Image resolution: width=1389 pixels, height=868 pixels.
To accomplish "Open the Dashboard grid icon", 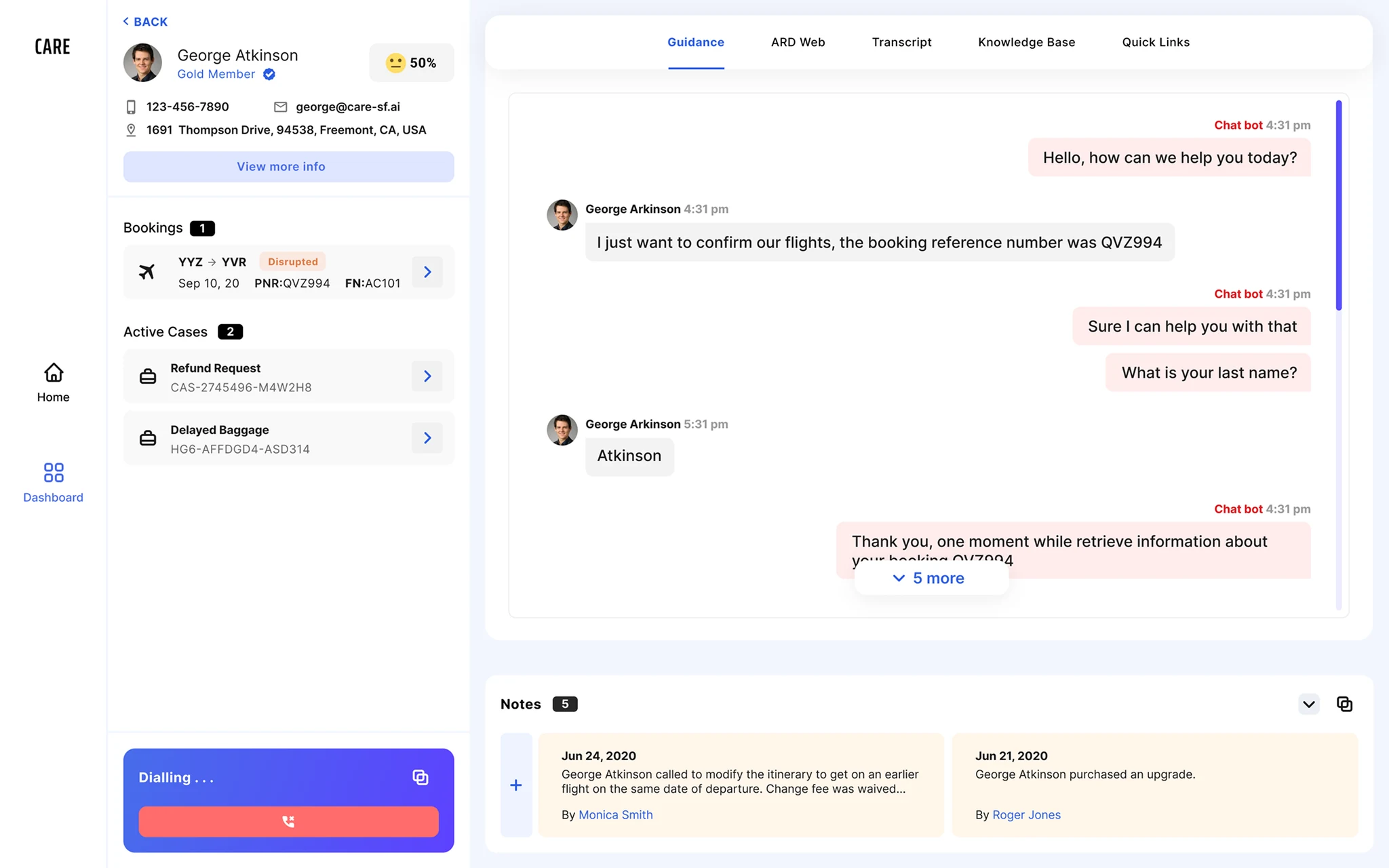I will click(x=54, y=472).
